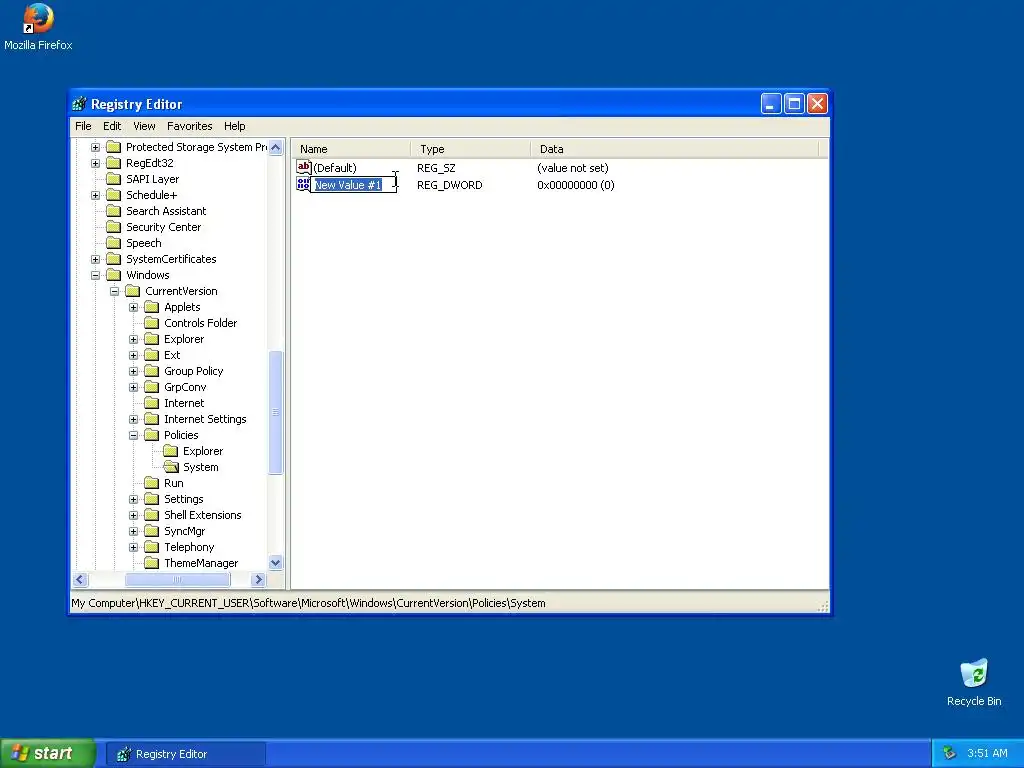
Task: Click the Applets folder icon
Action: point(152,307)
